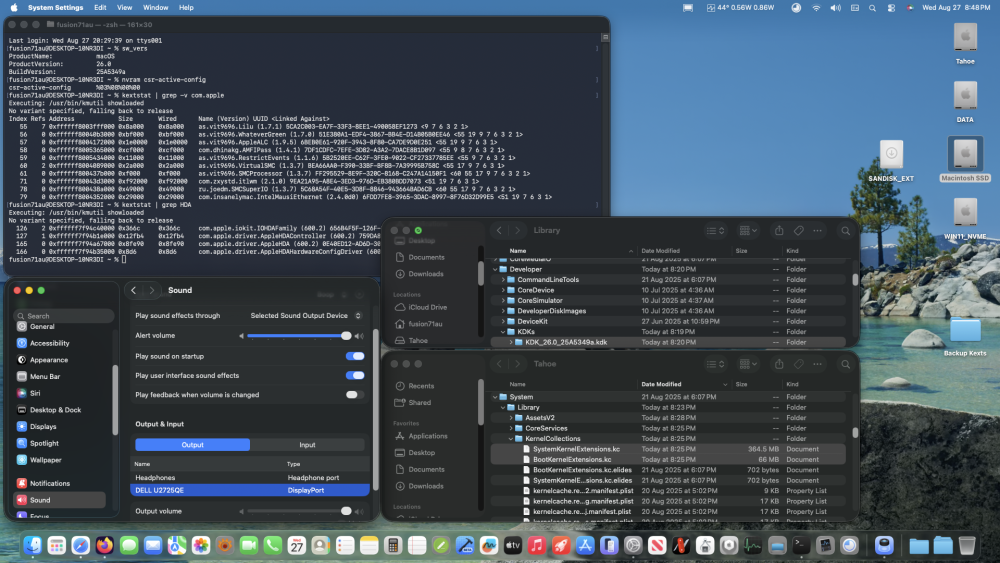Image resolution: width=1000 pixels, height=563 pixels.
Task: Click Share icon in Library Finder window
Action: click(779, 230)
